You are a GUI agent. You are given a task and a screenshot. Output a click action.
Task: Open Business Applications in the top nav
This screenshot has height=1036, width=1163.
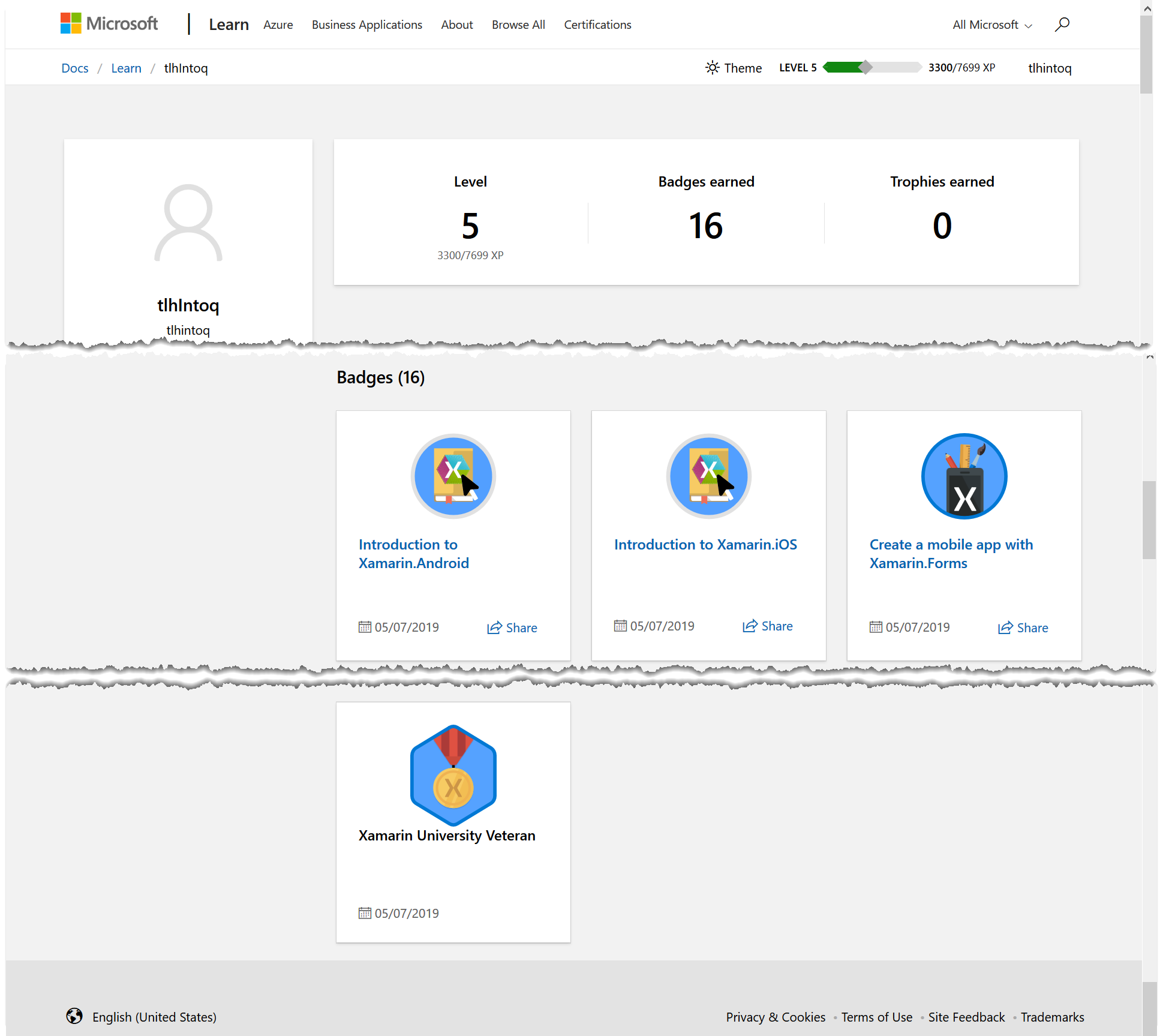point(367,25)
